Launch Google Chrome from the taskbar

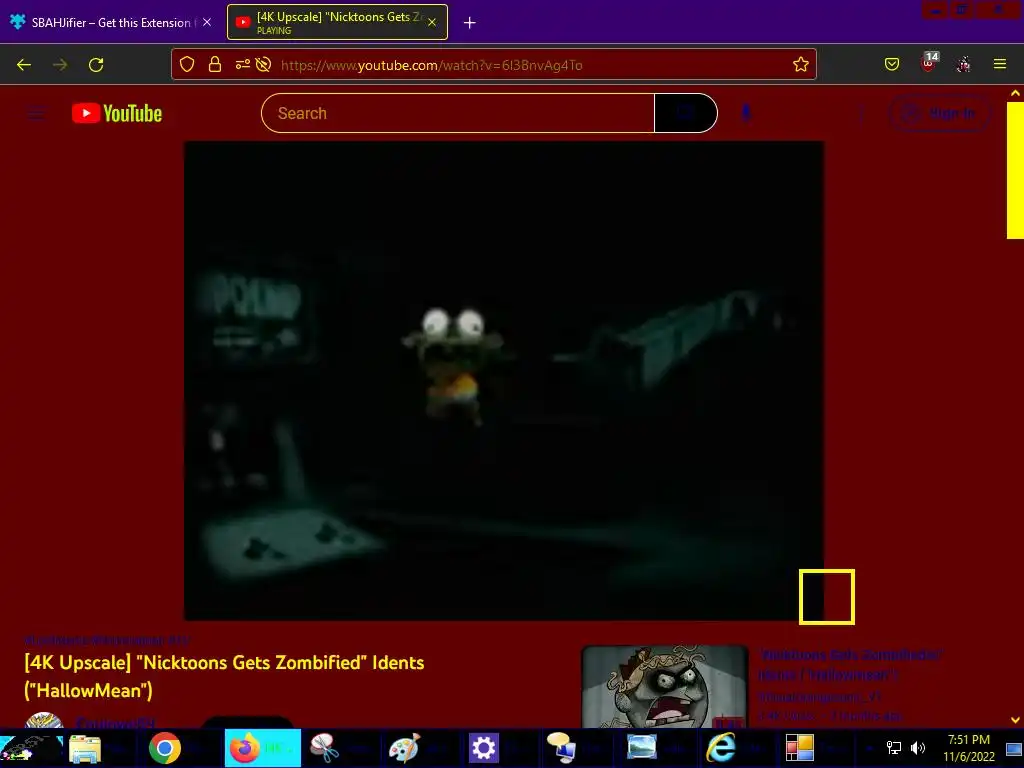pyautogui.click(x=165, y=748)
